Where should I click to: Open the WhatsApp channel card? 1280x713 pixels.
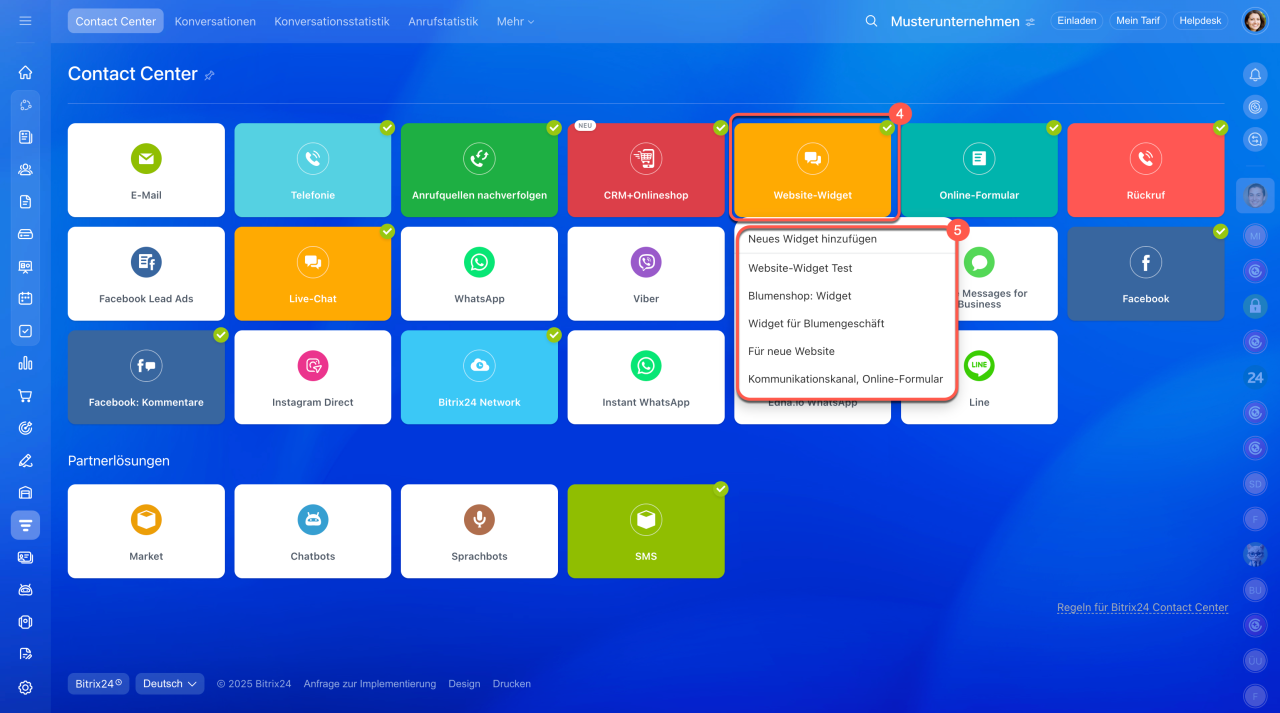tap(479, 273)
